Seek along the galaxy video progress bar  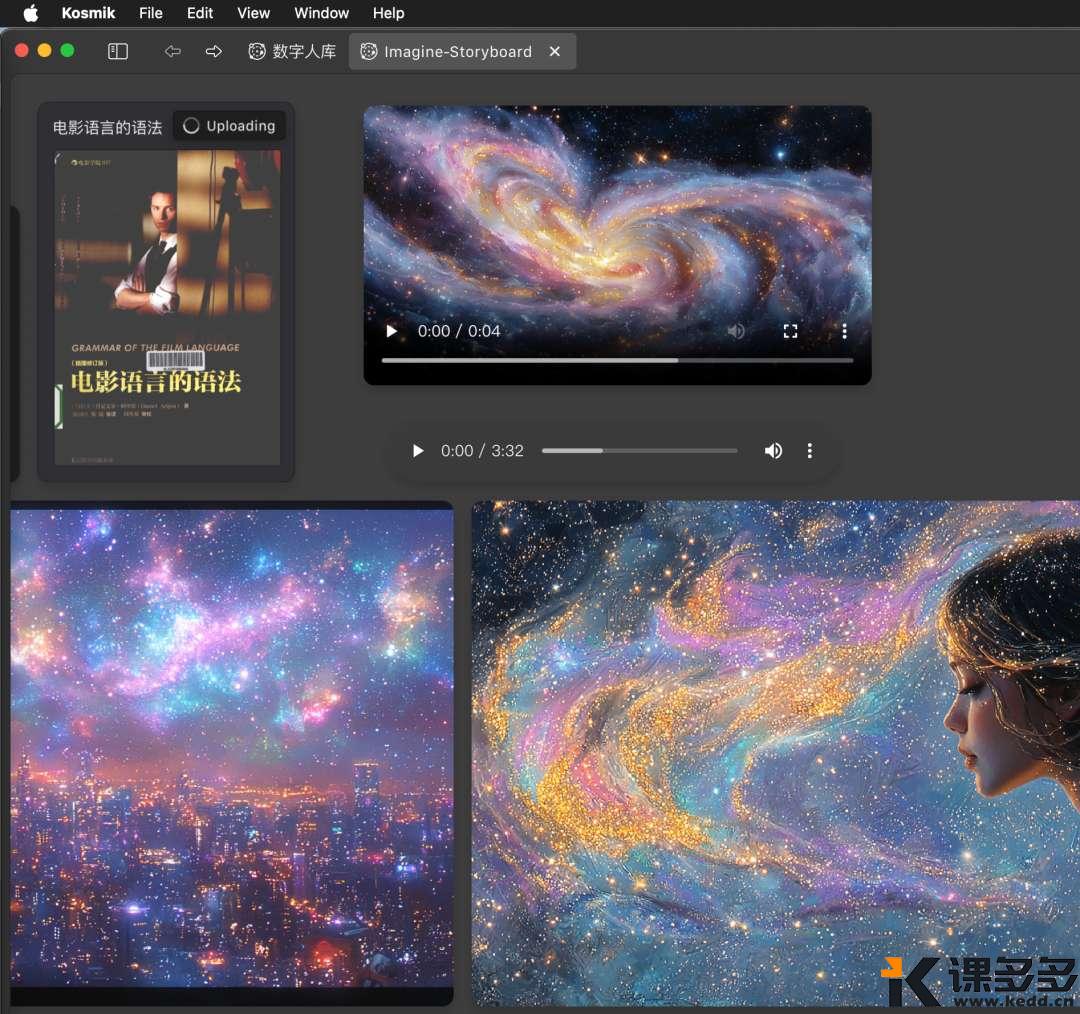617,360
